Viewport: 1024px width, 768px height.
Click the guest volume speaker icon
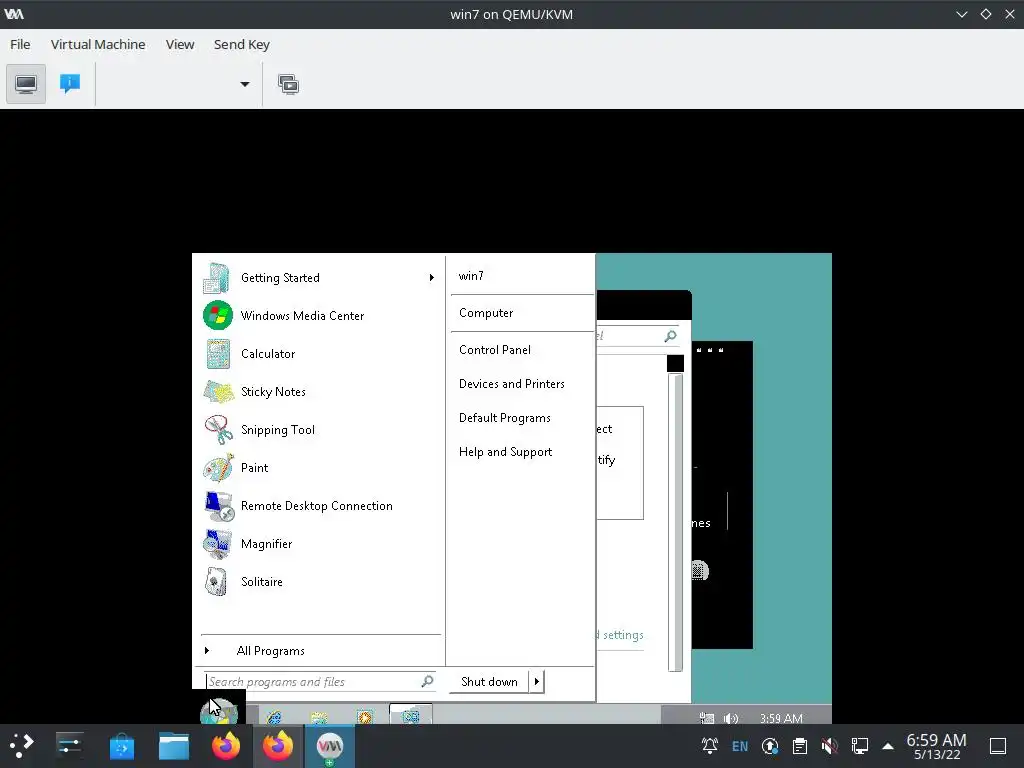click(x=731, y=718)
